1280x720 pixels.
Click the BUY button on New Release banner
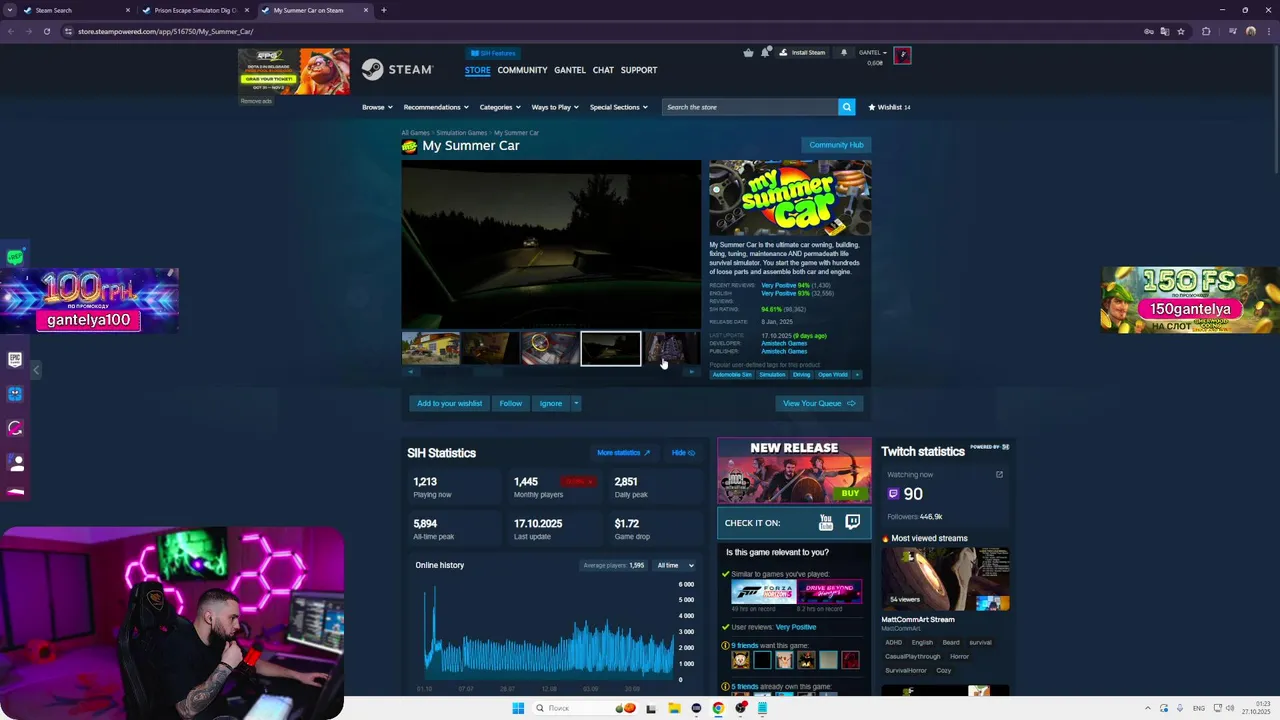click(x=850, y=493)
